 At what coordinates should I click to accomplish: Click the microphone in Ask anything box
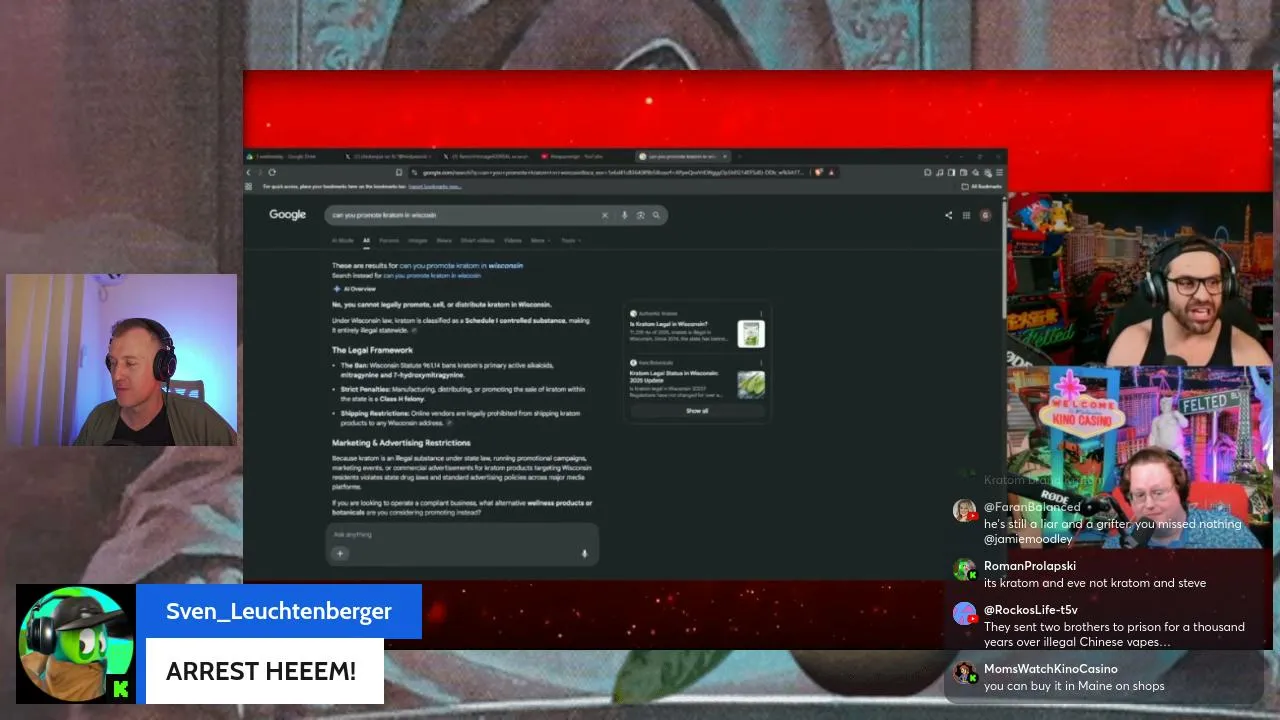click(x=585, y=553)
